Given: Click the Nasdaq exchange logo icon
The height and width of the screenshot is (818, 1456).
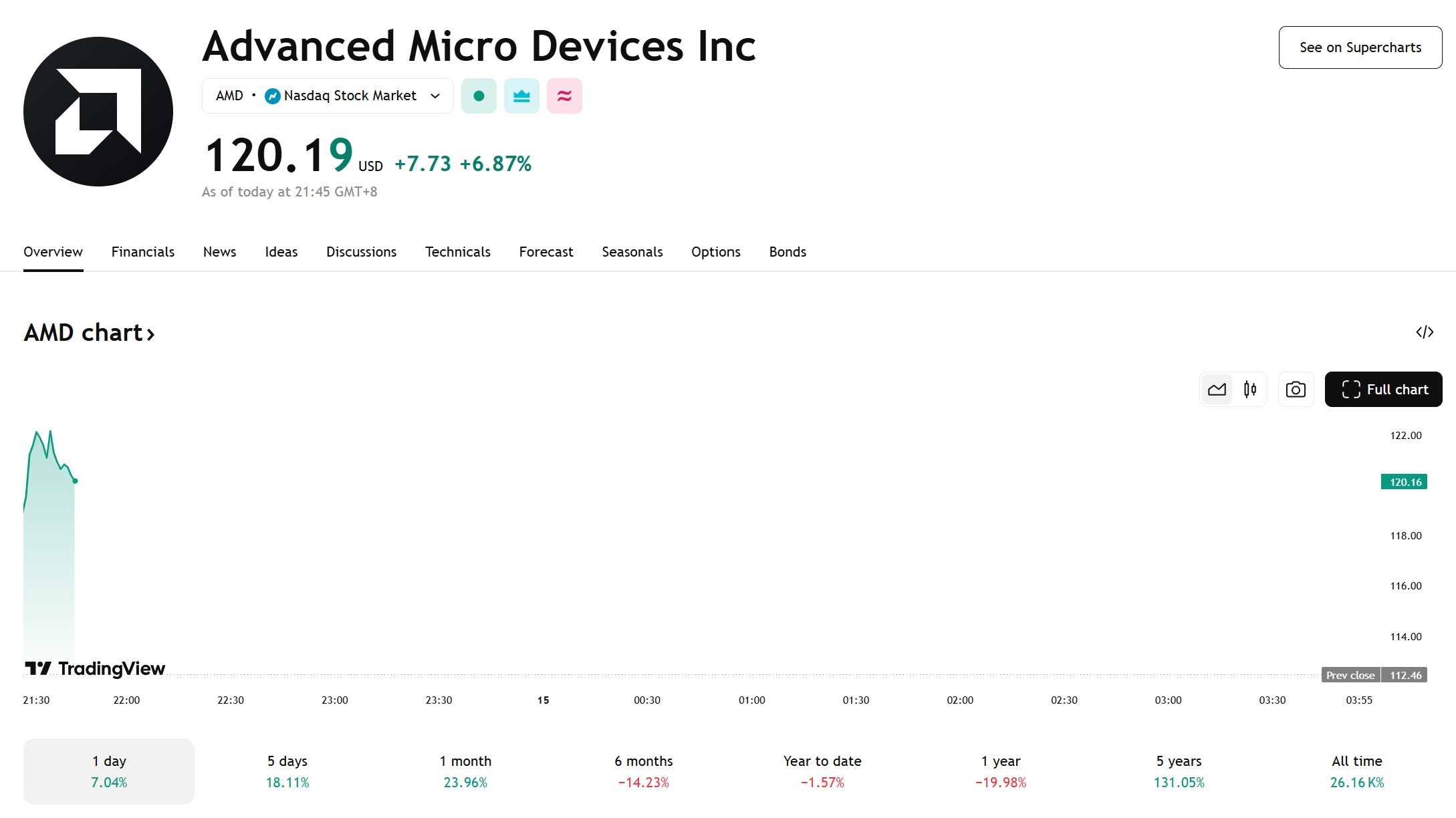Looking at the screenshot, I should [272, 96].
